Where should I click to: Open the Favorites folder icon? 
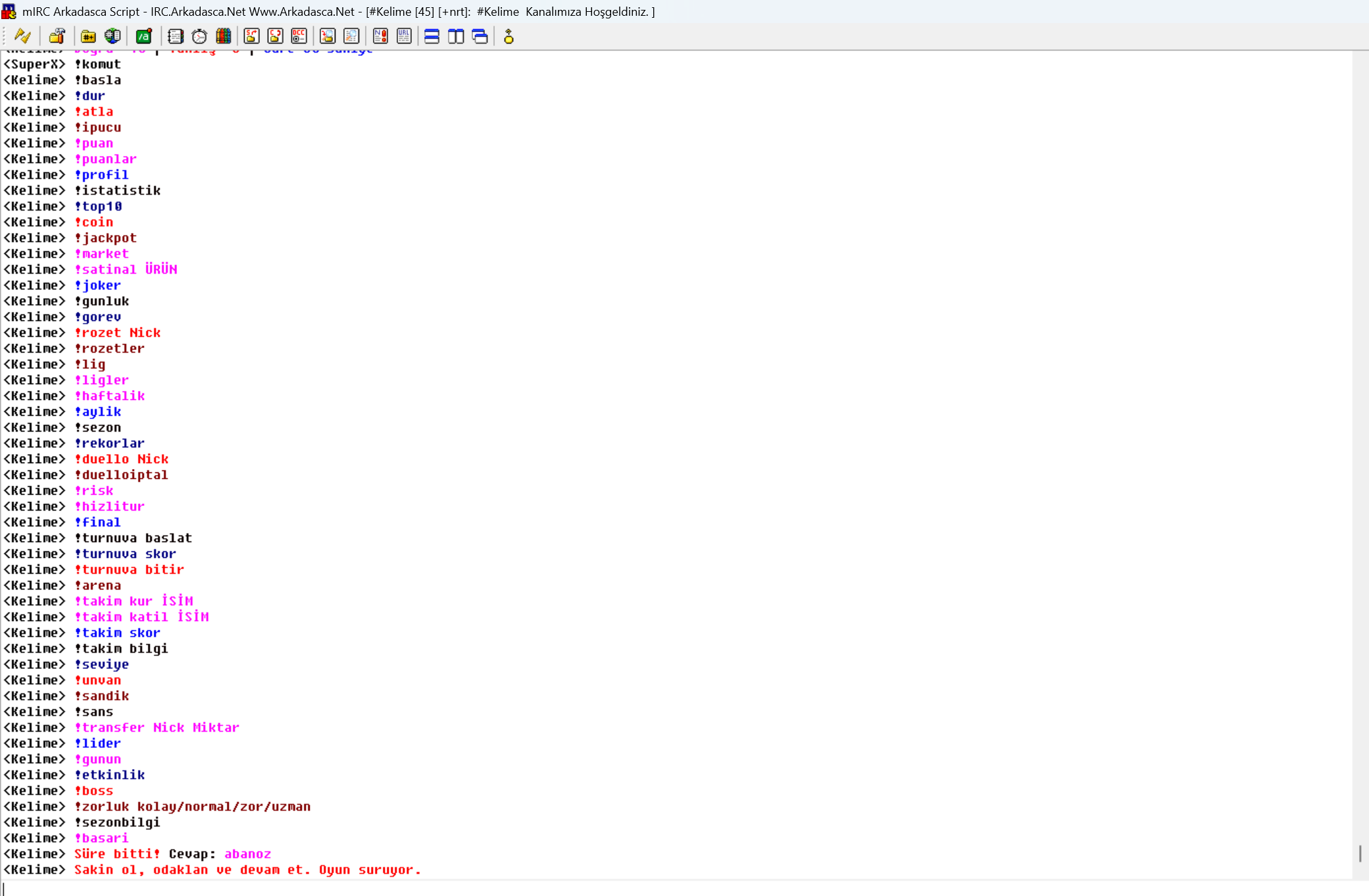88,36
